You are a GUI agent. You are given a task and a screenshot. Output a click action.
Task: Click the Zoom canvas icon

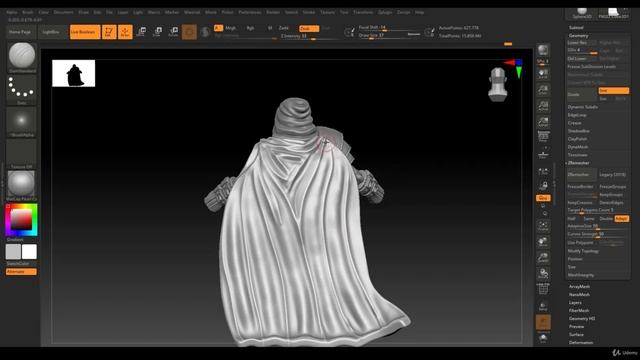[543, 90]
